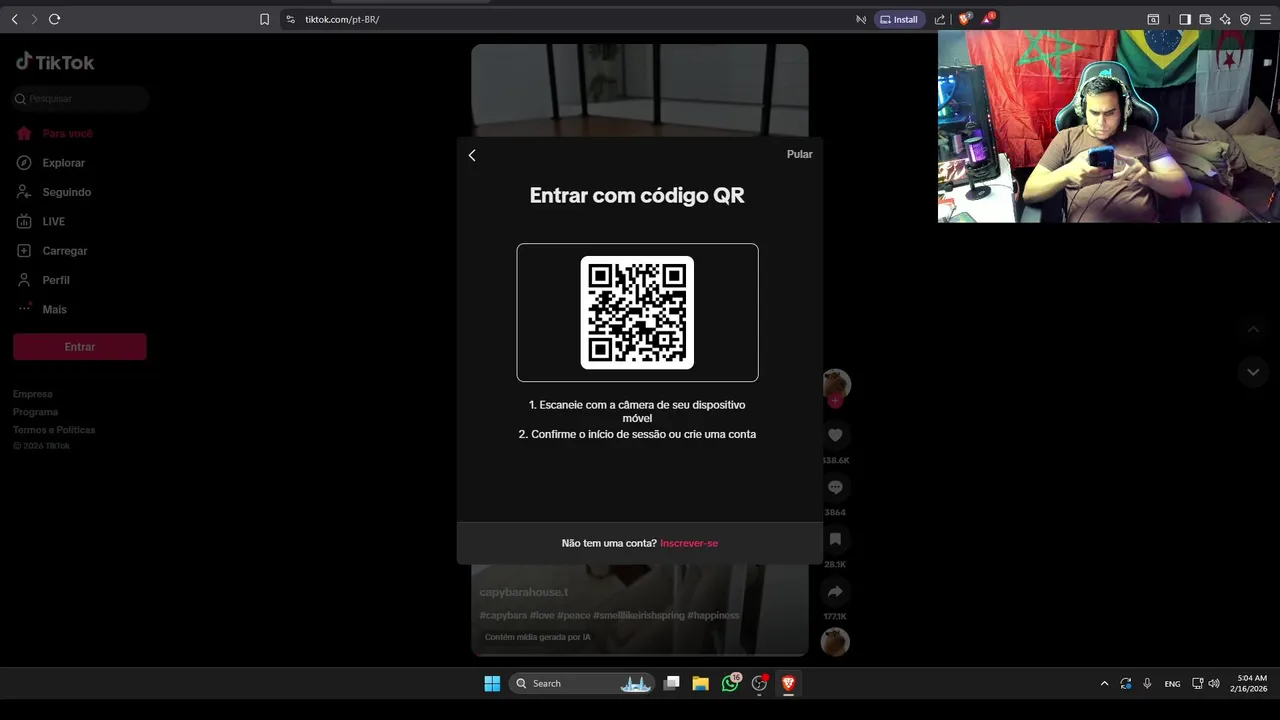Click the taskbar Search box
The image size is (1280, 720).
click(x=581, y=683)
